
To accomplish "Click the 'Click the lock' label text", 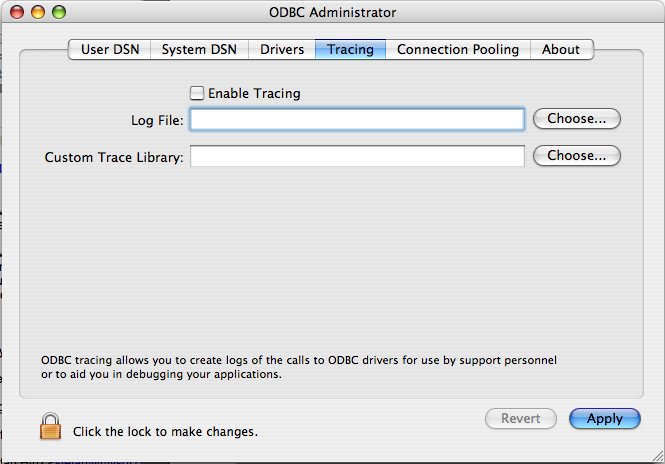I will pyautogui.click(x=165, y=432).
